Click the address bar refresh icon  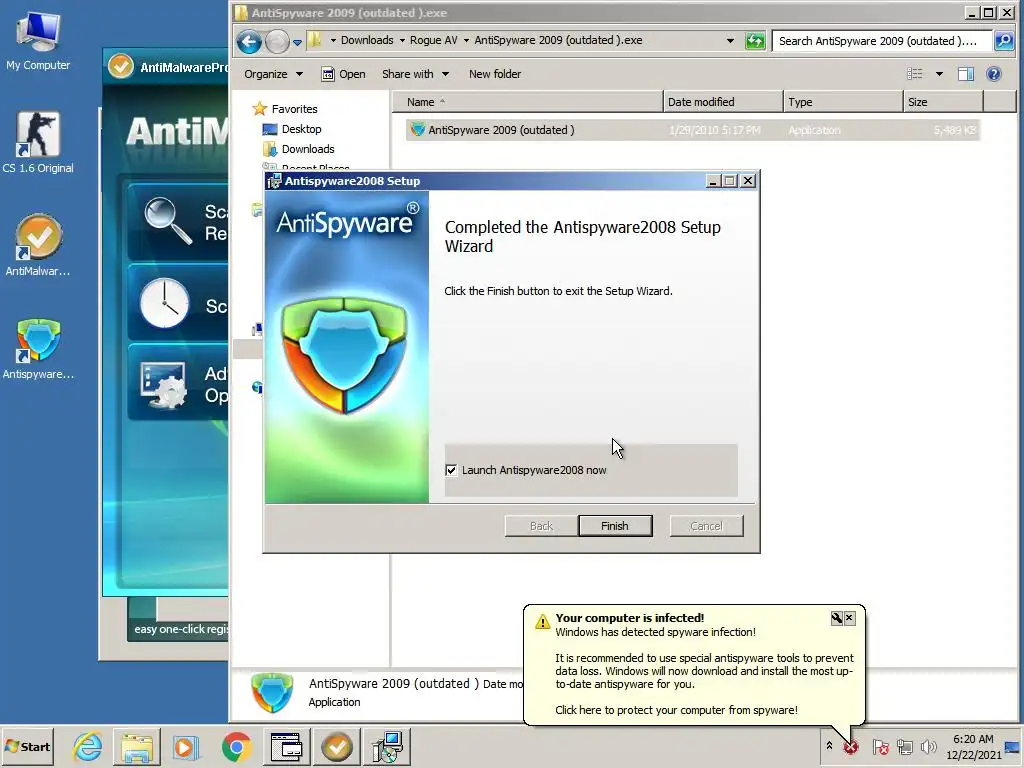[x=756, y=41]
